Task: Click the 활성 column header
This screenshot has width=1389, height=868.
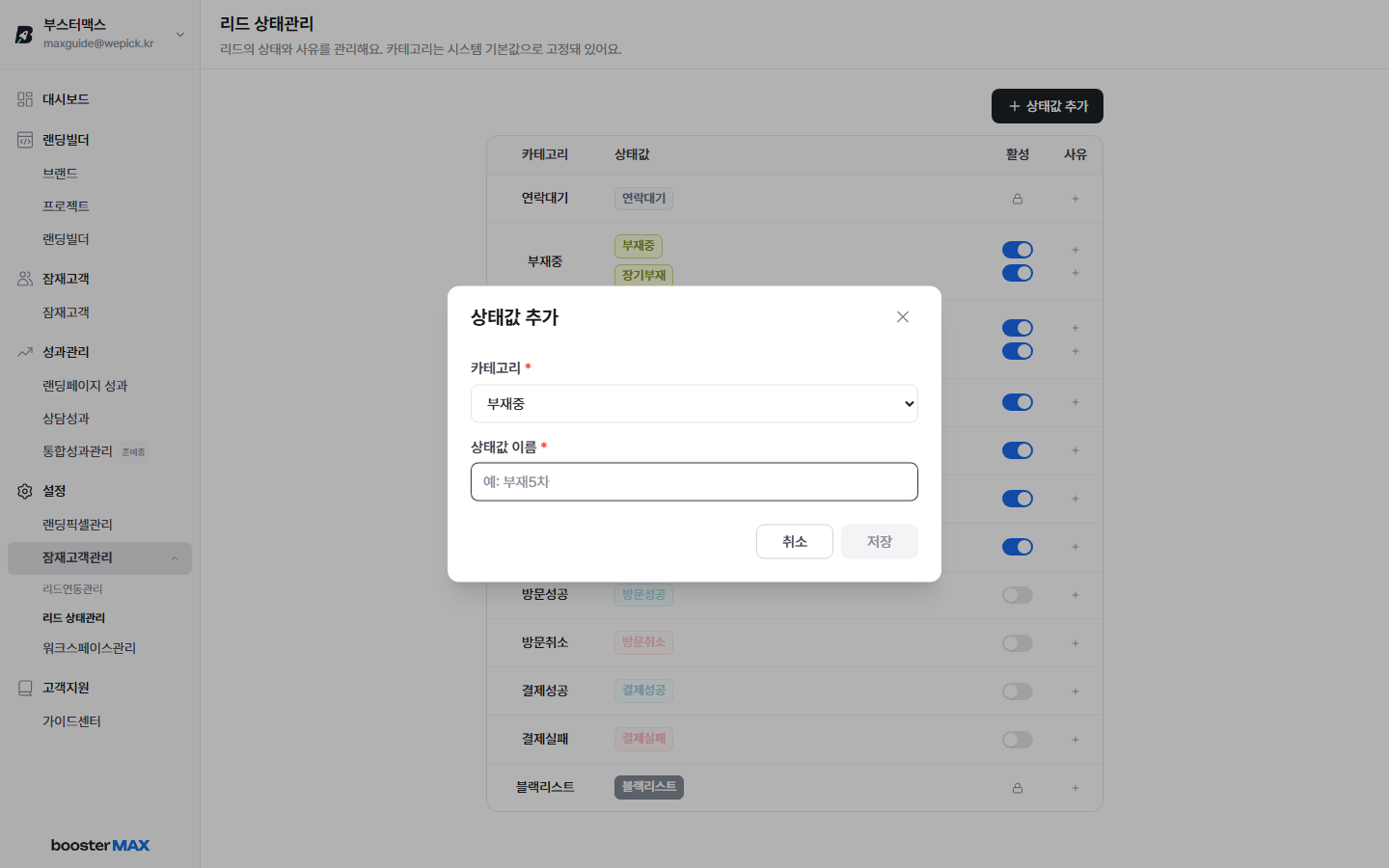Action: [1018, 154]
